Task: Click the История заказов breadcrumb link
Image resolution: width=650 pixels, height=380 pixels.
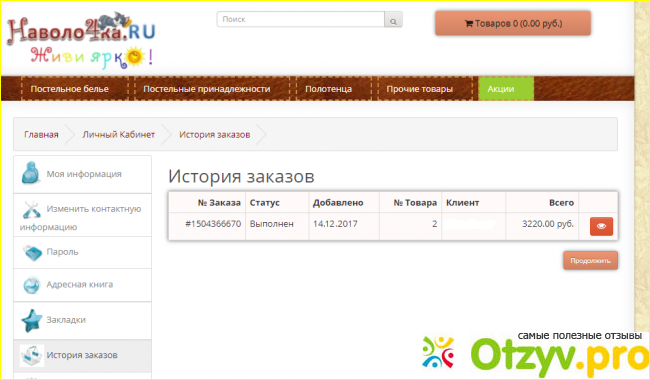Action: (214, 135)
